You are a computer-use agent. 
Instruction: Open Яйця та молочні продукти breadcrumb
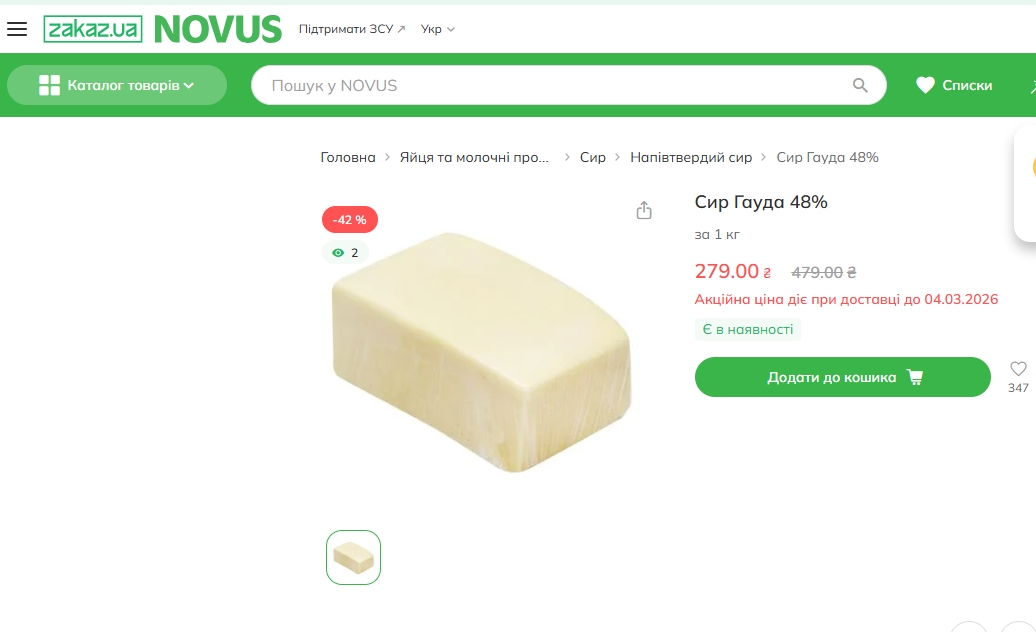[474, 157]
